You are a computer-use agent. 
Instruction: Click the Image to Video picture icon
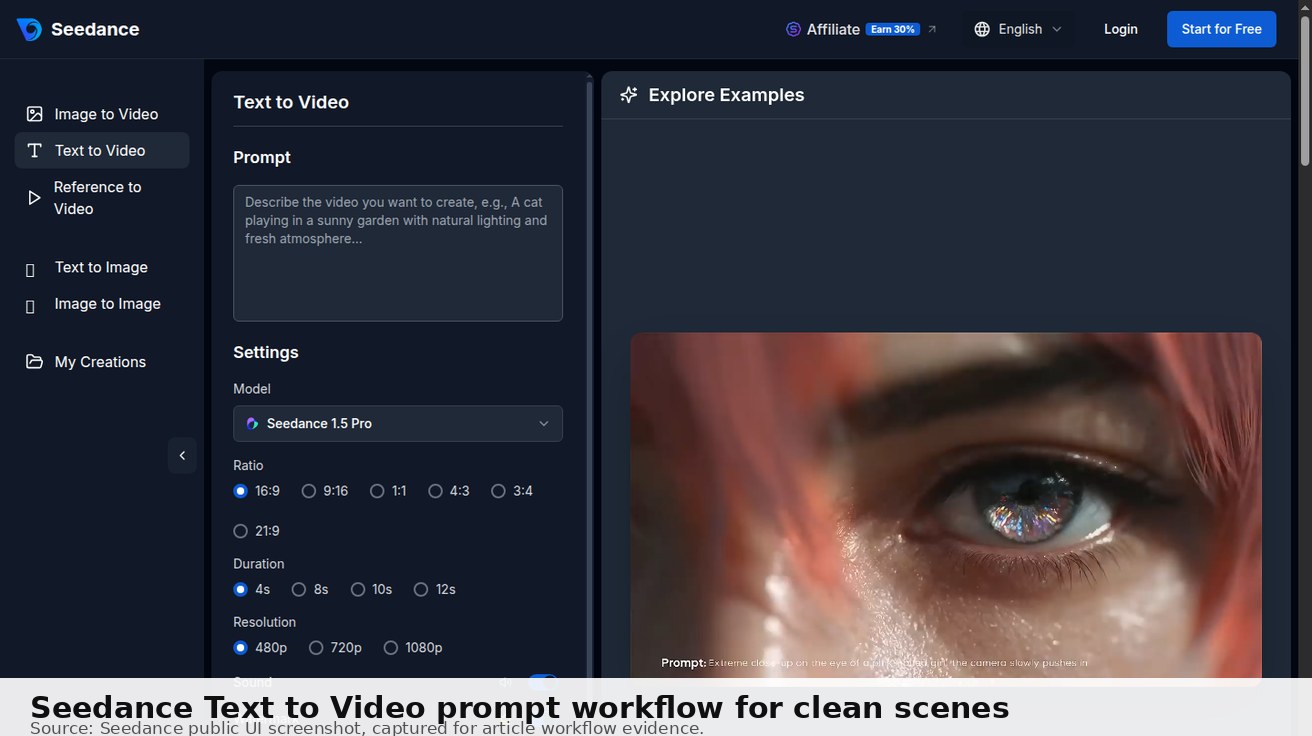pos(34,114)
